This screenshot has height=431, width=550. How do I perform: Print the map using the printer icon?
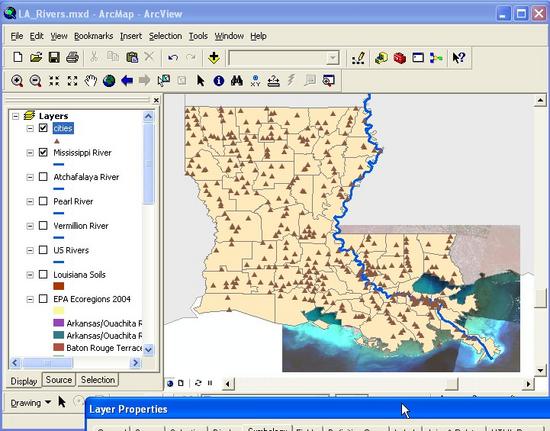click(x=73, y=57)
